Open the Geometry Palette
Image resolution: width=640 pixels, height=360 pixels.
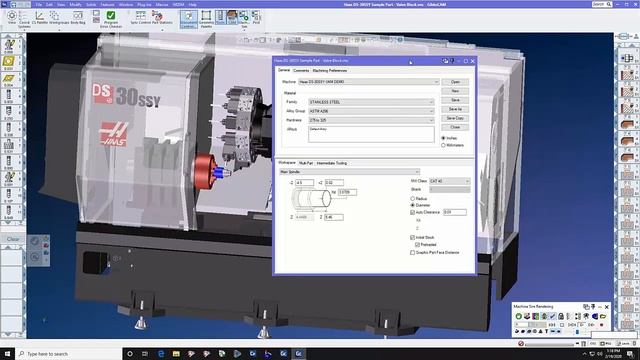click(206, 19)
